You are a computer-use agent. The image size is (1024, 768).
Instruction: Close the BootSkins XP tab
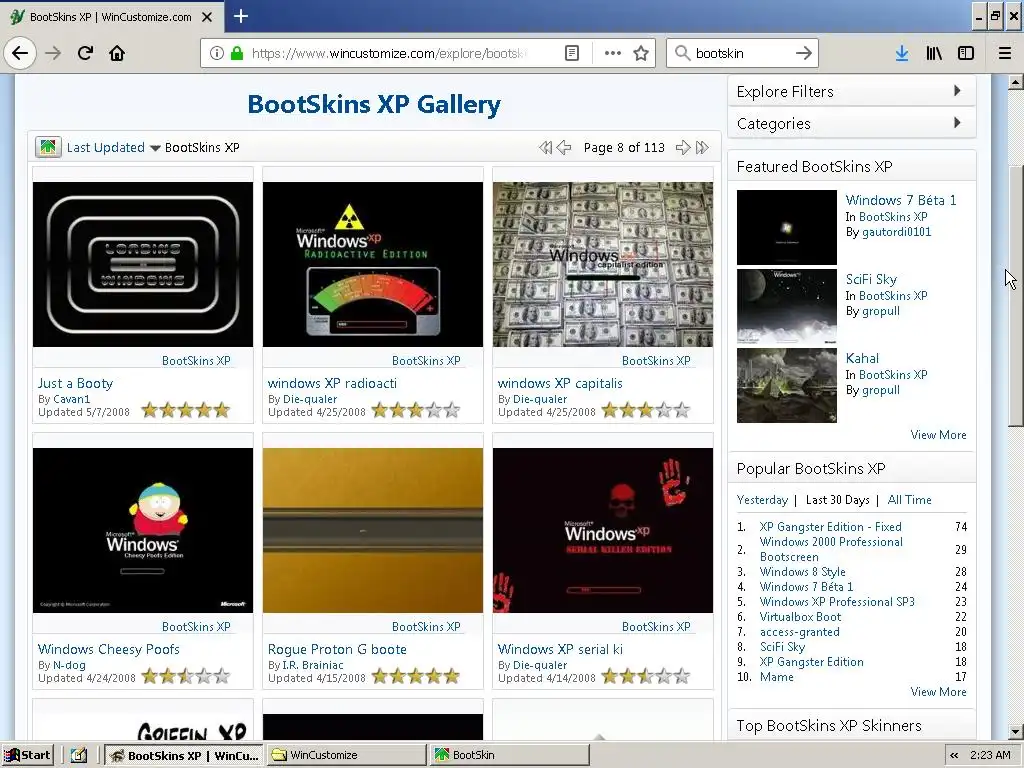206,17
